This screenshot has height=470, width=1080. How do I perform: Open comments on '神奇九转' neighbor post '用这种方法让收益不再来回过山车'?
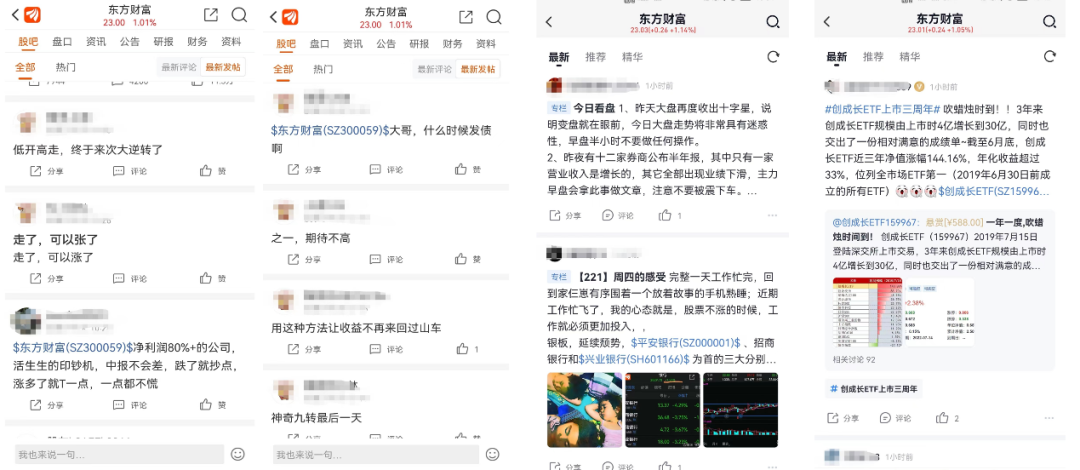pos(386,349)
